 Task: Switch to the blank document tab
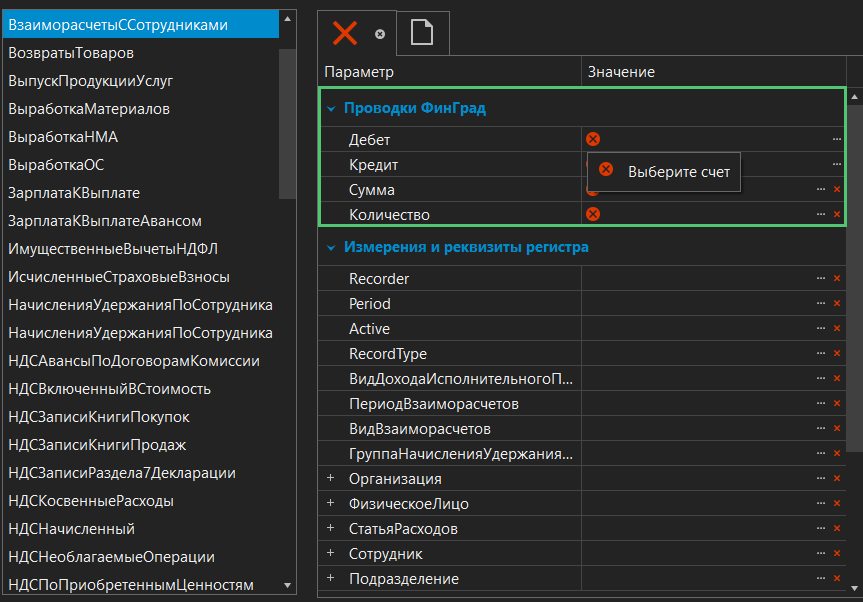point(422,33)
